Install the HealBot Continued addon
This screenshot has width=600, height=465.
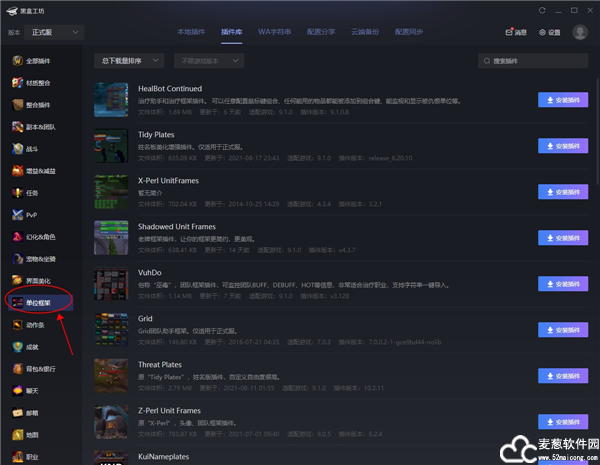[x=563, y=100]
